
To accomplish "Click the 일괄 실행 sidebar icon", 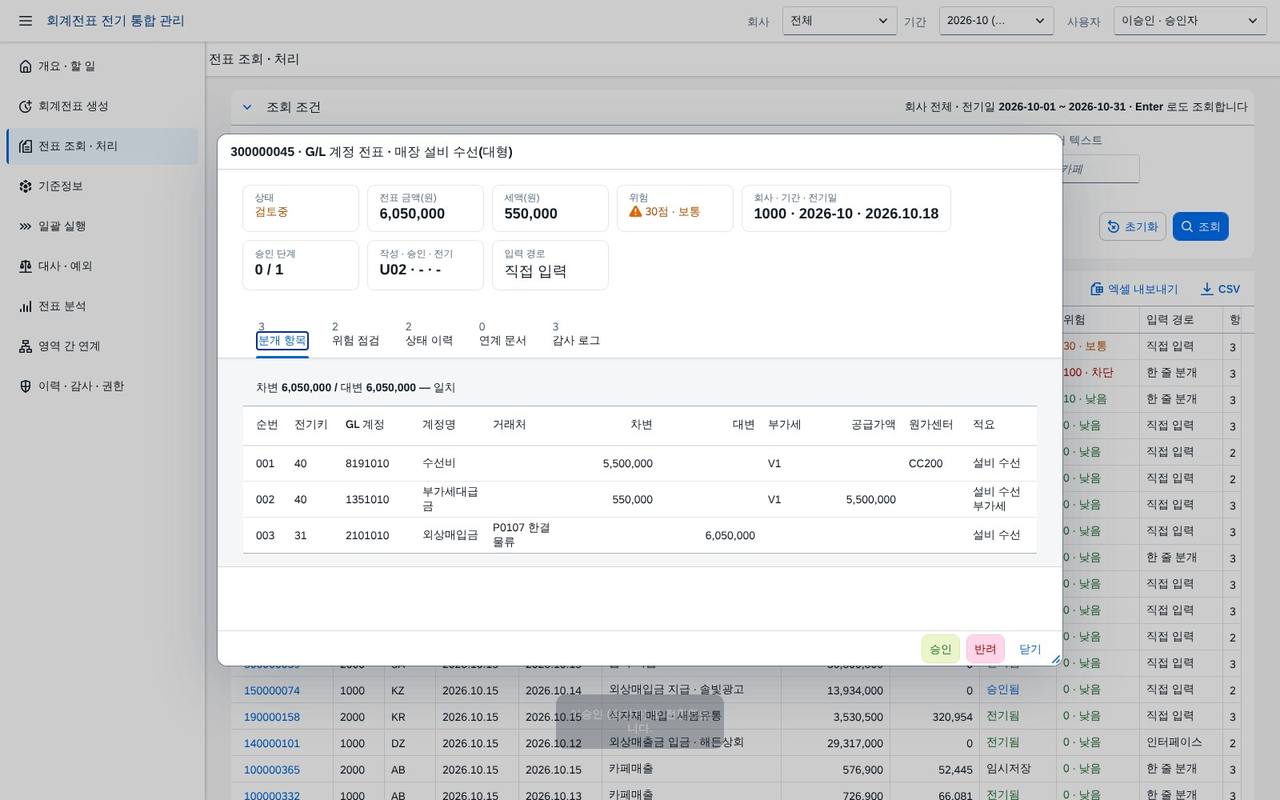I will 26,226.
